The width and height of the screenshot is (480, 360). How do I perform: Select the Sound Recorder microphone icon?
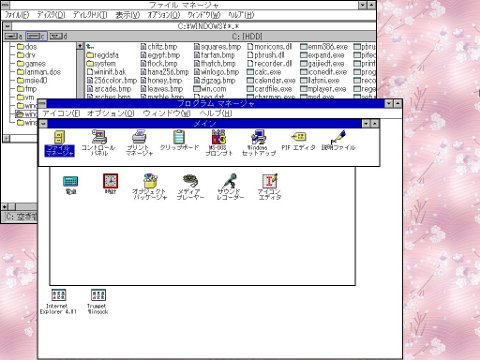point(230,181)
